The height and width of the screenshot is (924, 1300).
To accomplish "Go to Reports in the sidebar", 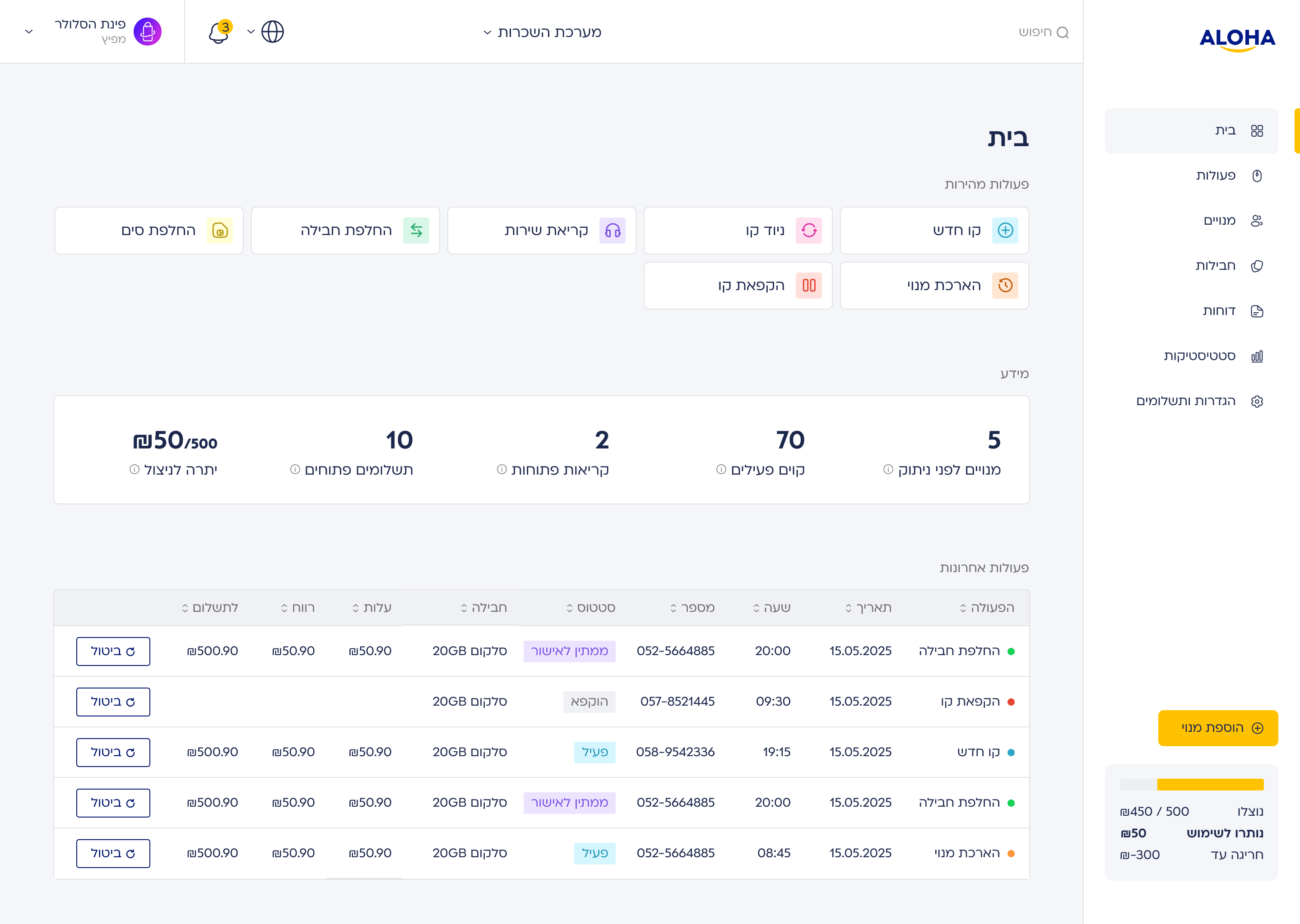I will point(1219,311).
